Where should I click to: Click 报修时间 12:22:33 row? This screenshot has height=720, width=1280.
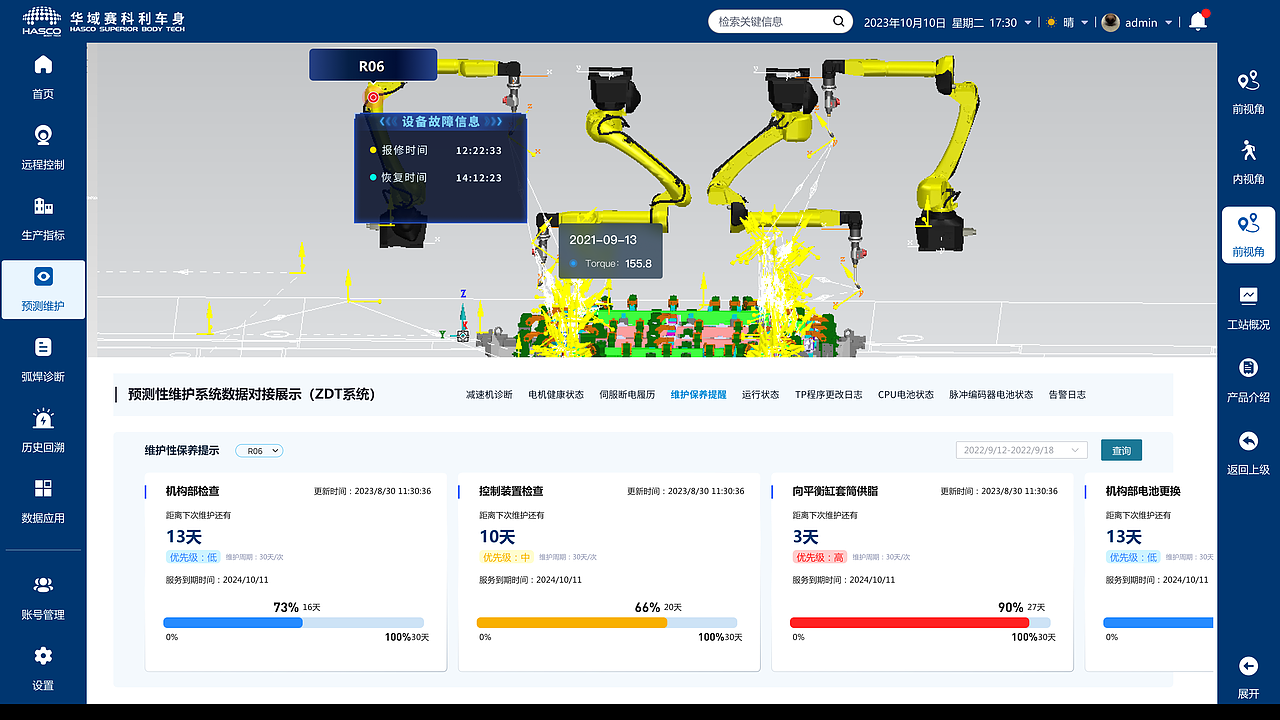[x=436, y=150]
